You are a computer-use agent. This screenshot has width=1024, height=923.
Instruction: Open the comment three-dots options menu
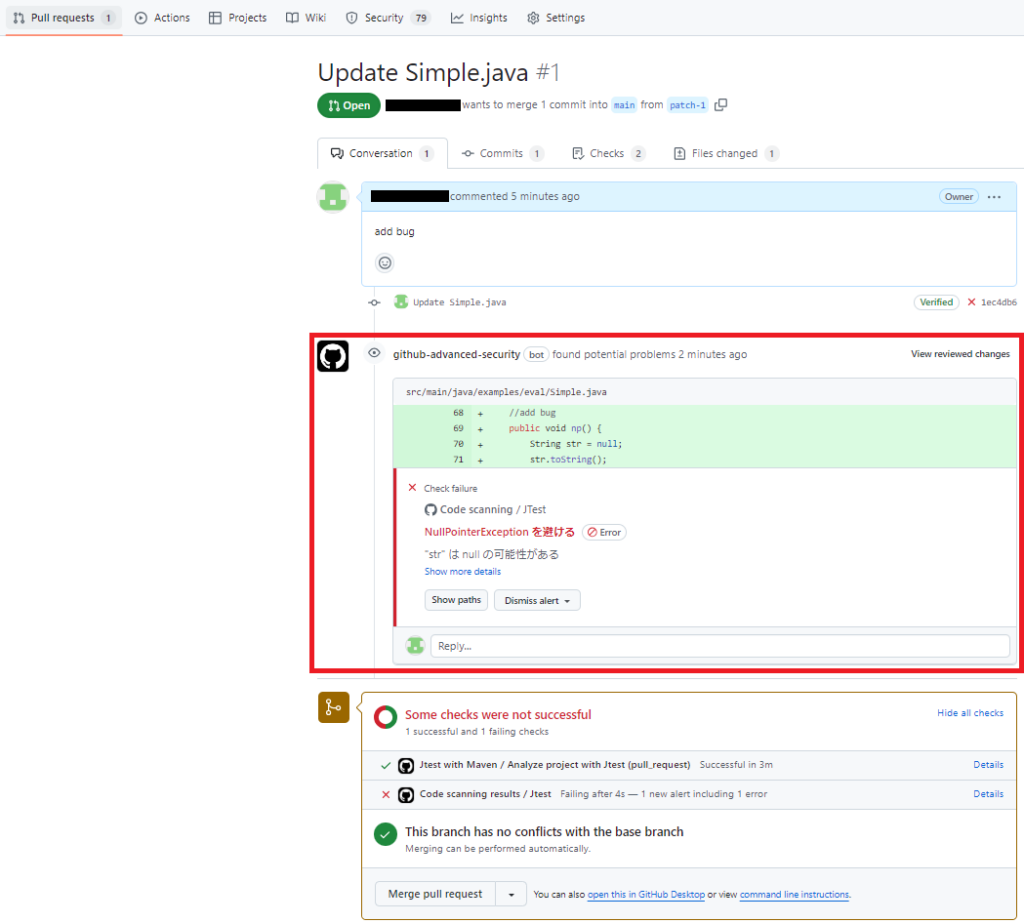[x=994, y=197]
